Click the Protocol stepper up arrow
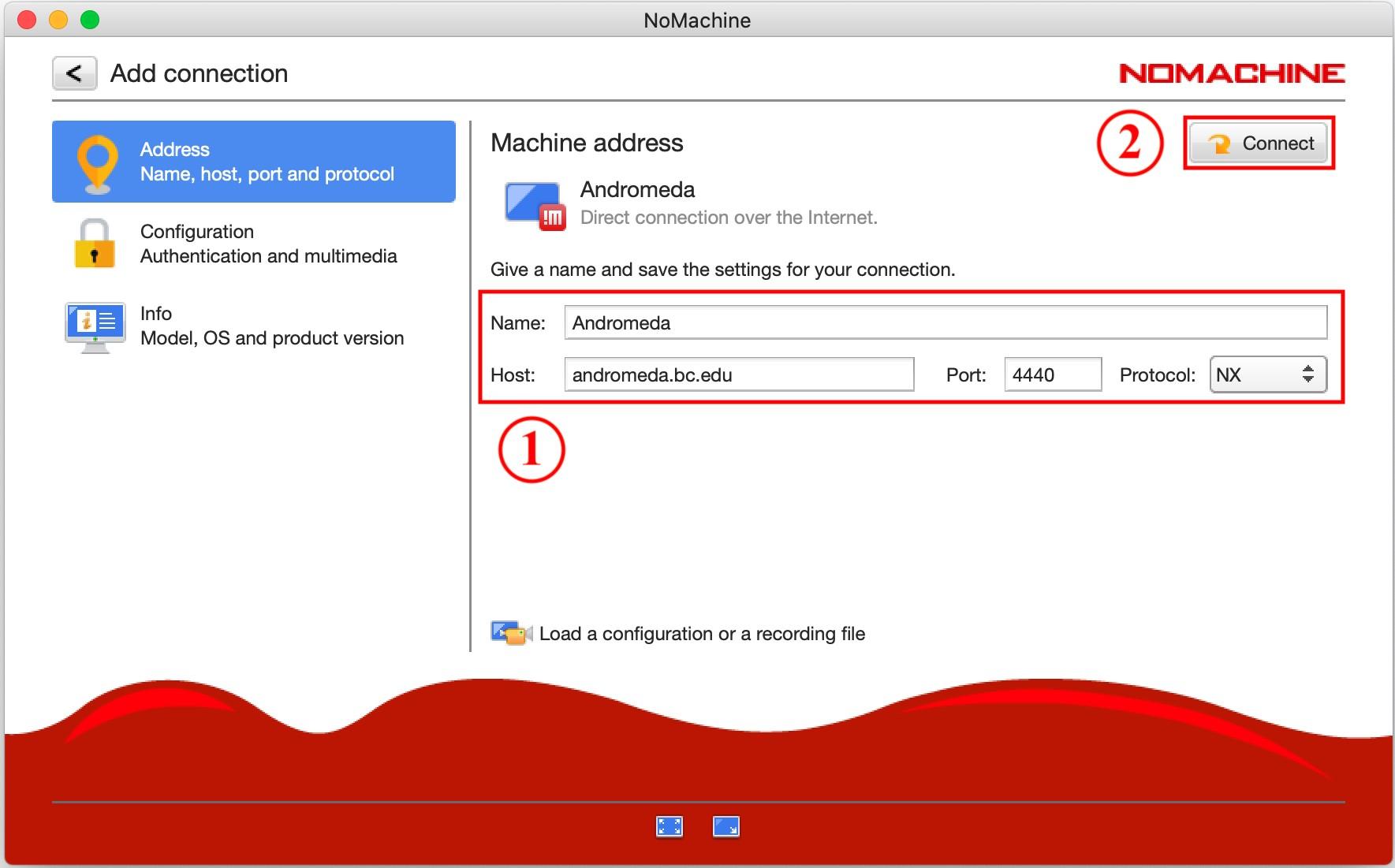The width and height of the screenshot is (1395, 868). 1308,369
